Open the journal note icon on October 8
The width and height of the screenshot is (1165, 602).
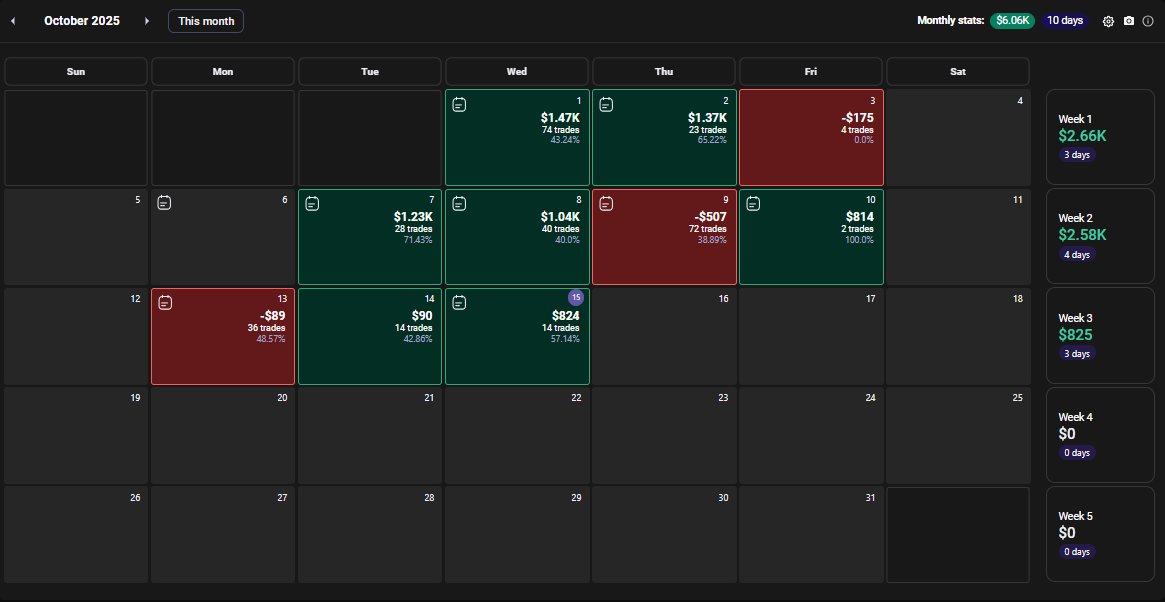[x=459, y=203]
